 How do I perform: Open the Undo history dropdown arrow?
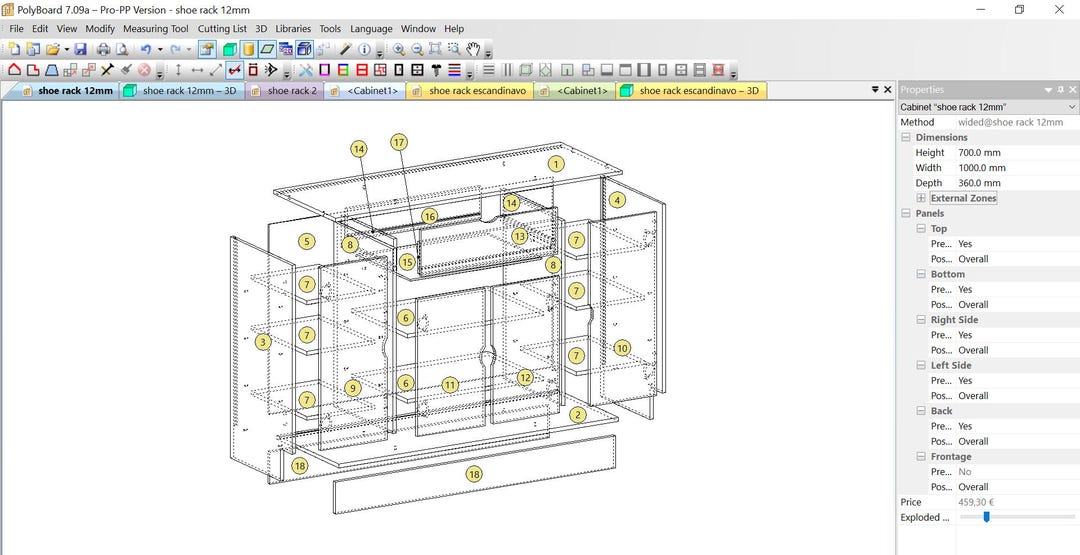point(160,50)
